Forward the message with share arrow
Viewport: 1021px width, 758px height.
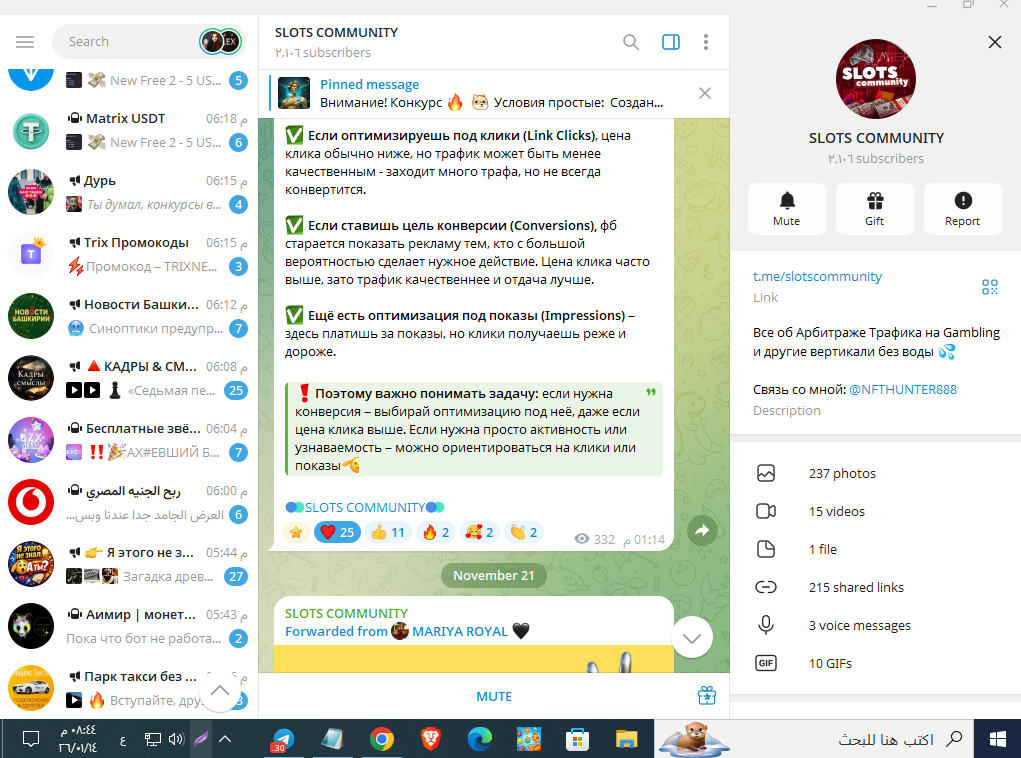point(702,531)
